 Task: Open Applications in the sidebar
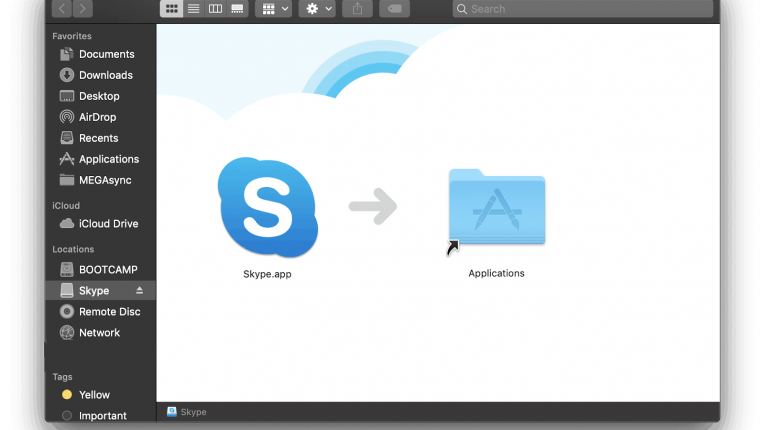[x=100, y=159]
